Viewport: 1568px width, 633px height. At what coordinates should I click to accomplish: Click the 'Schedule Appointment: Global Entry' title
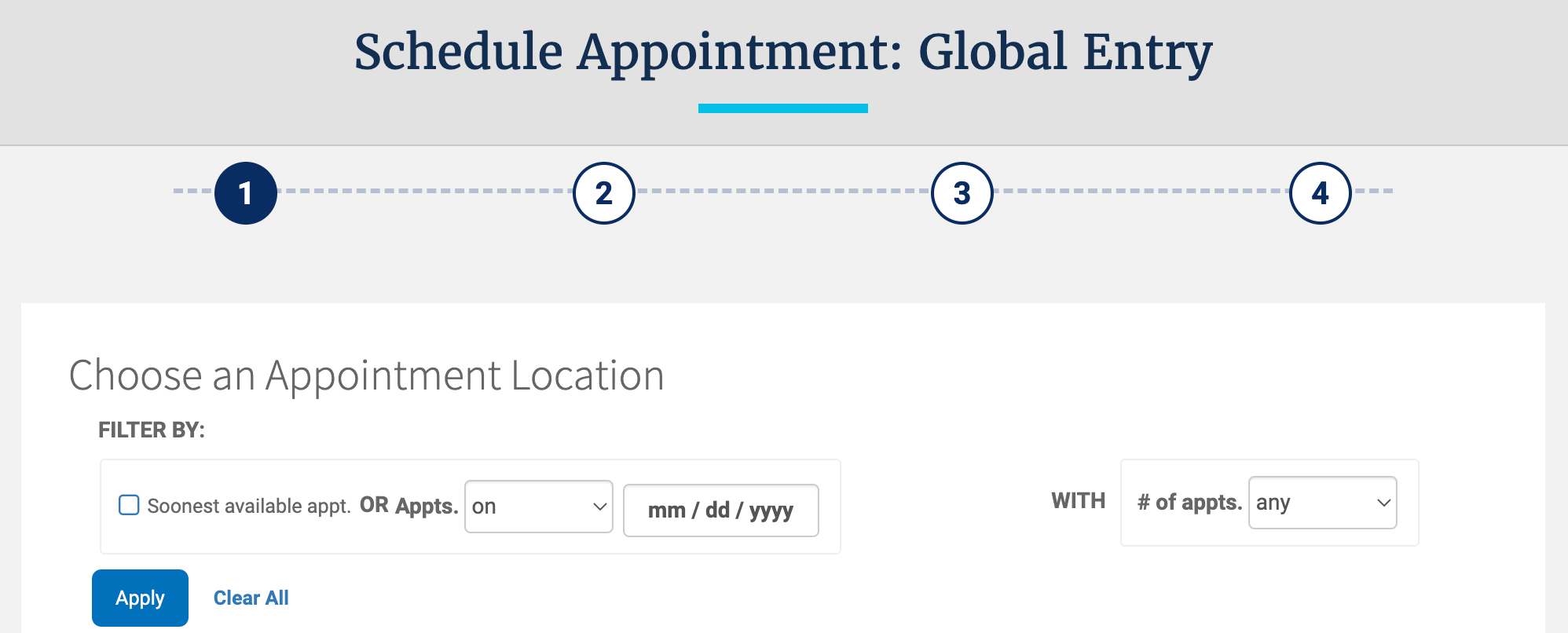[782, 51]
